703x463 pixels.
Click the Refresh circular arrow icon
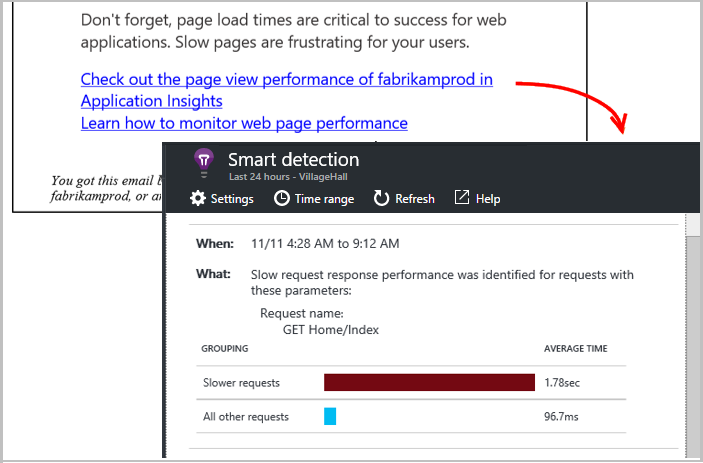pos(381,199)
